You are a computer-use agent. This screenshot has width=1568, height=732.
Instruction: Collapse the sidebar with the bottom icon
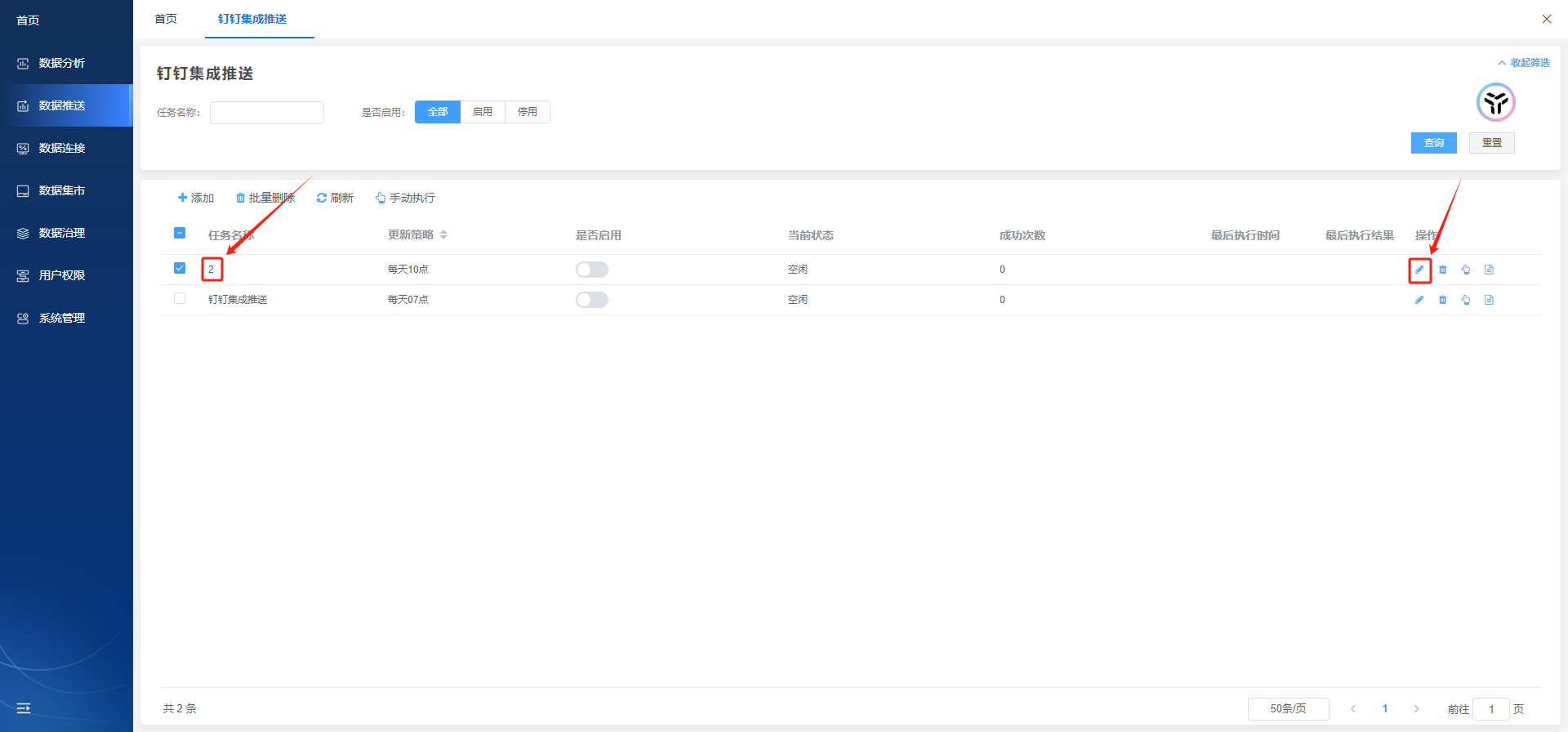(x=24, y=708)
